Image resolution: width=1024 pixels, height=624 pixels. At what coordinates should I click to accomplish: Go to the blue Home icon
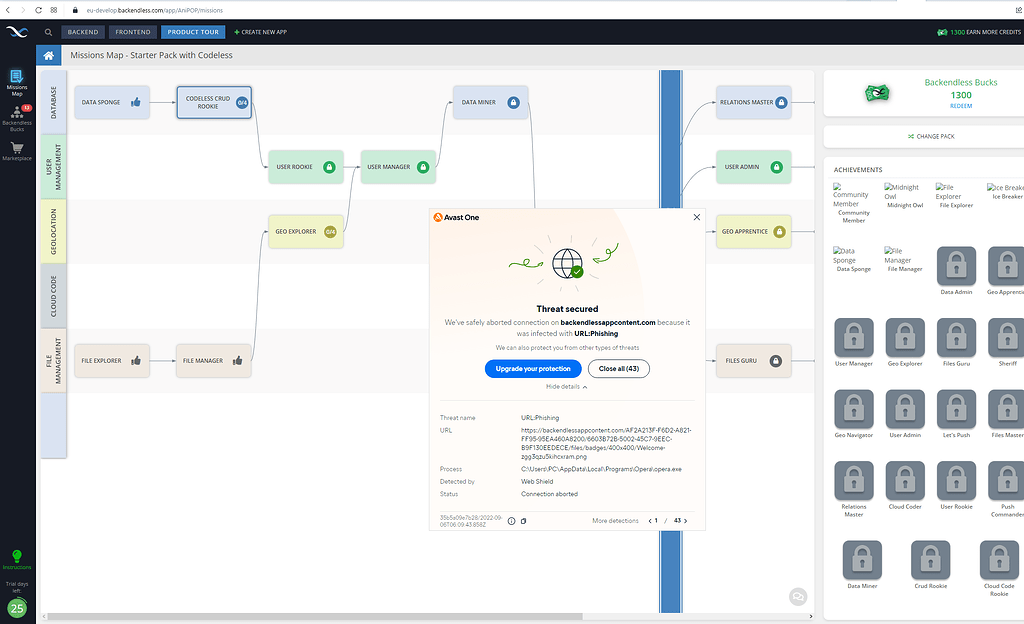coord(48,55)
